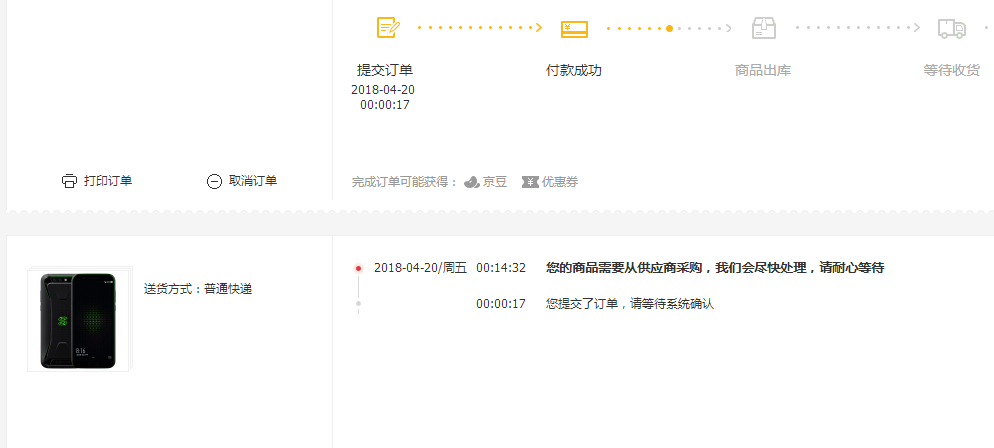994x448 pixels.
Task: Select the 完成订单可能获得 label
Action: pyautogui.click(x=405, y=182)
